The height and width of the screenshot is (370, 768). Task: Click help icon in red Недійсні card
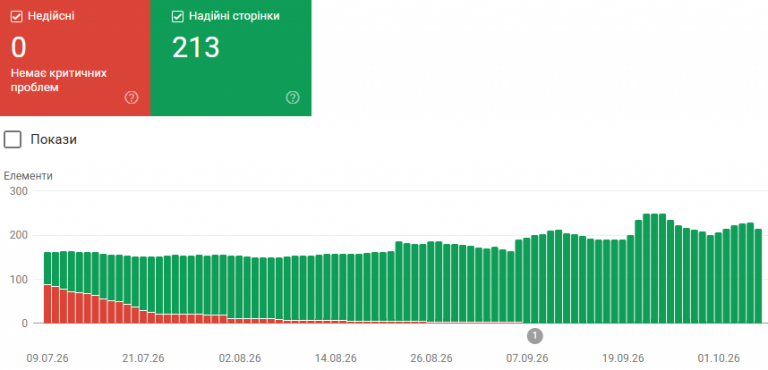(131, 98)
